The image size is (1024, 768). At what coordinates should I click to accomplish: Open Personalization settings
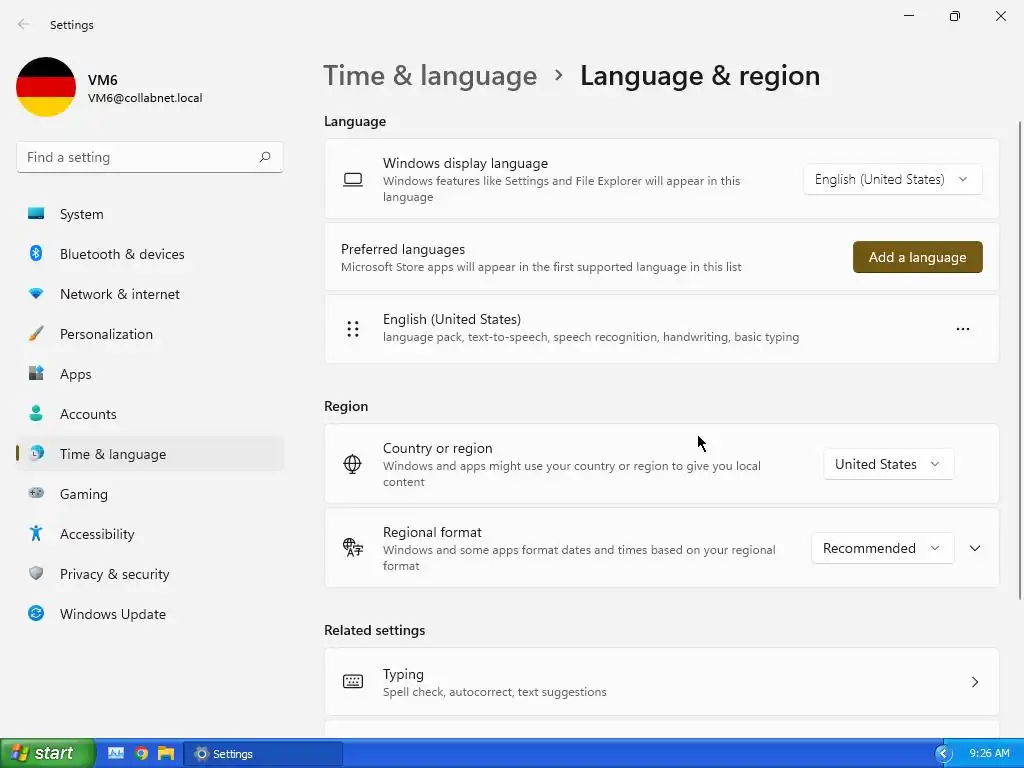150,334
